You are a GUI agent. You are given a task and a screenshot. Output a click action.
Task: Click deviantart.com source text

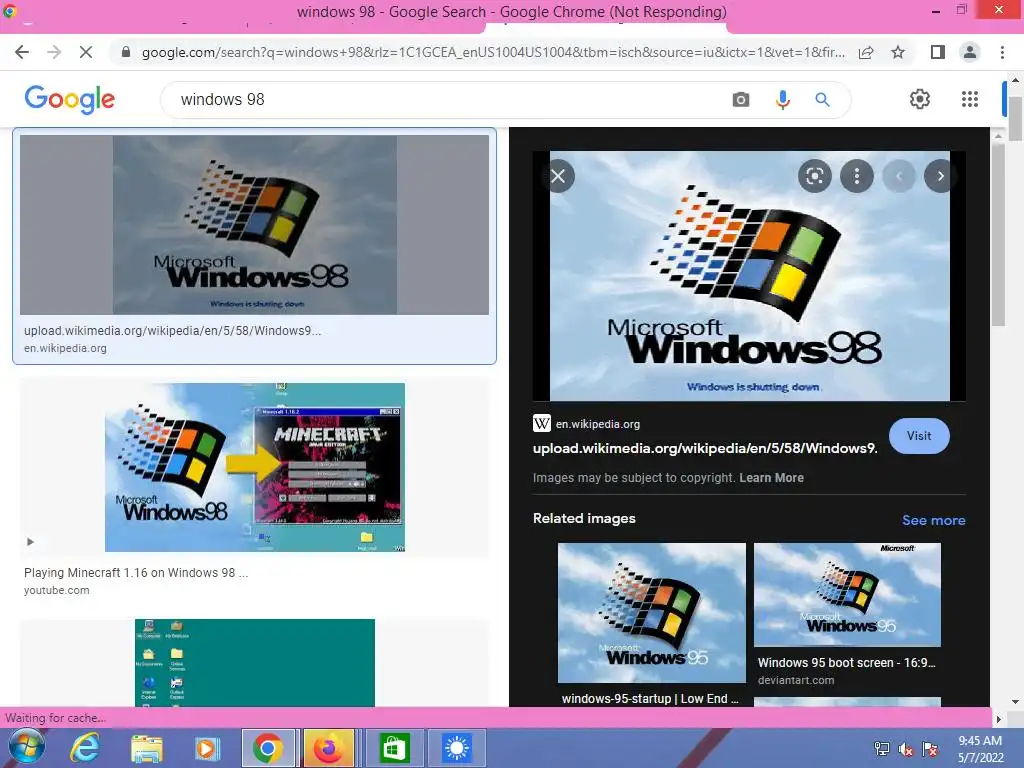pos(796,680)
